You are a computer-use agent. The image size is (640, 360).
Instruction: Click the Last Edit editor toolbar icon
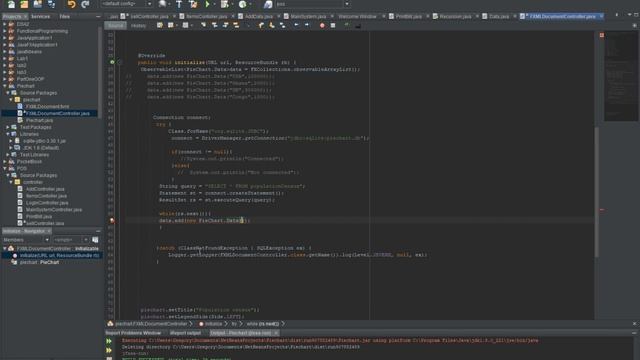[x=160, y=25]
